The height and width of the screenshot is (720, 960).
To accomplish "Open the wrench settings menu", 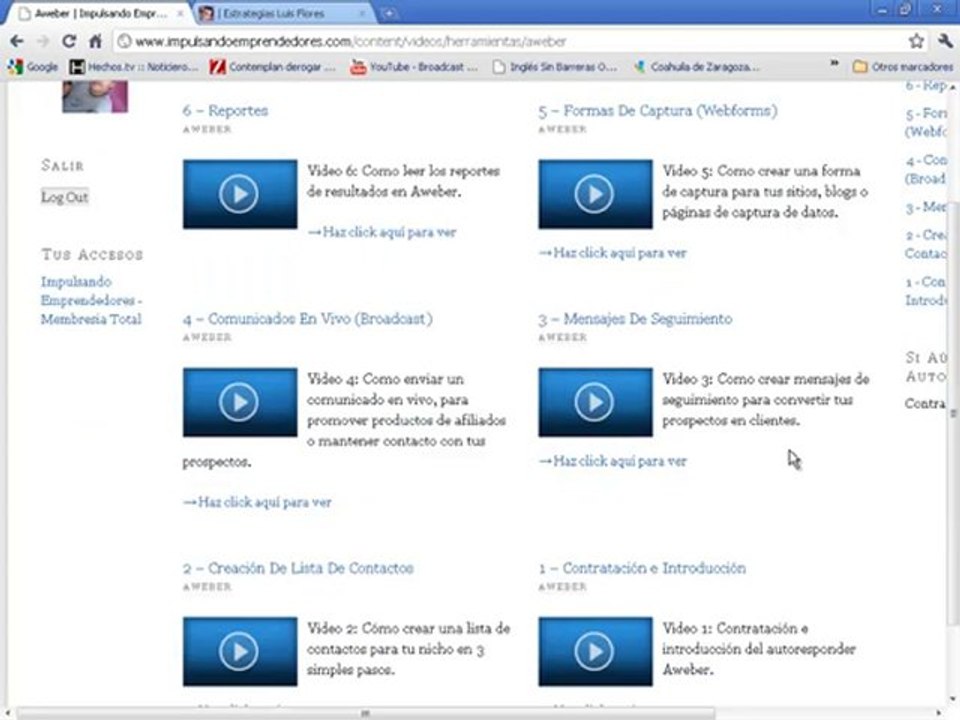I will (945, 41).
